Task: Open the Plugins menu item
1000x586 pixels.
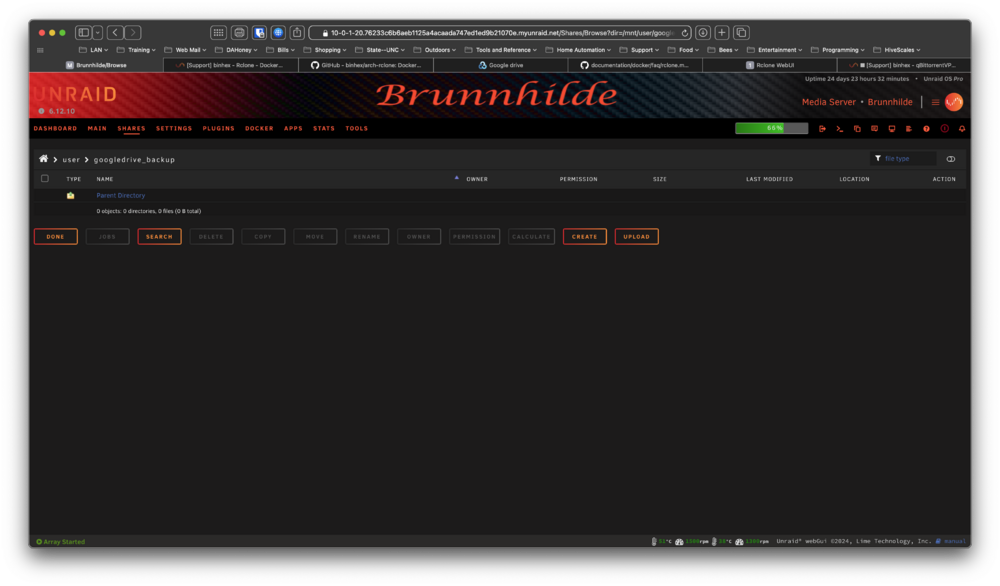Action: [x=219, y=128]
